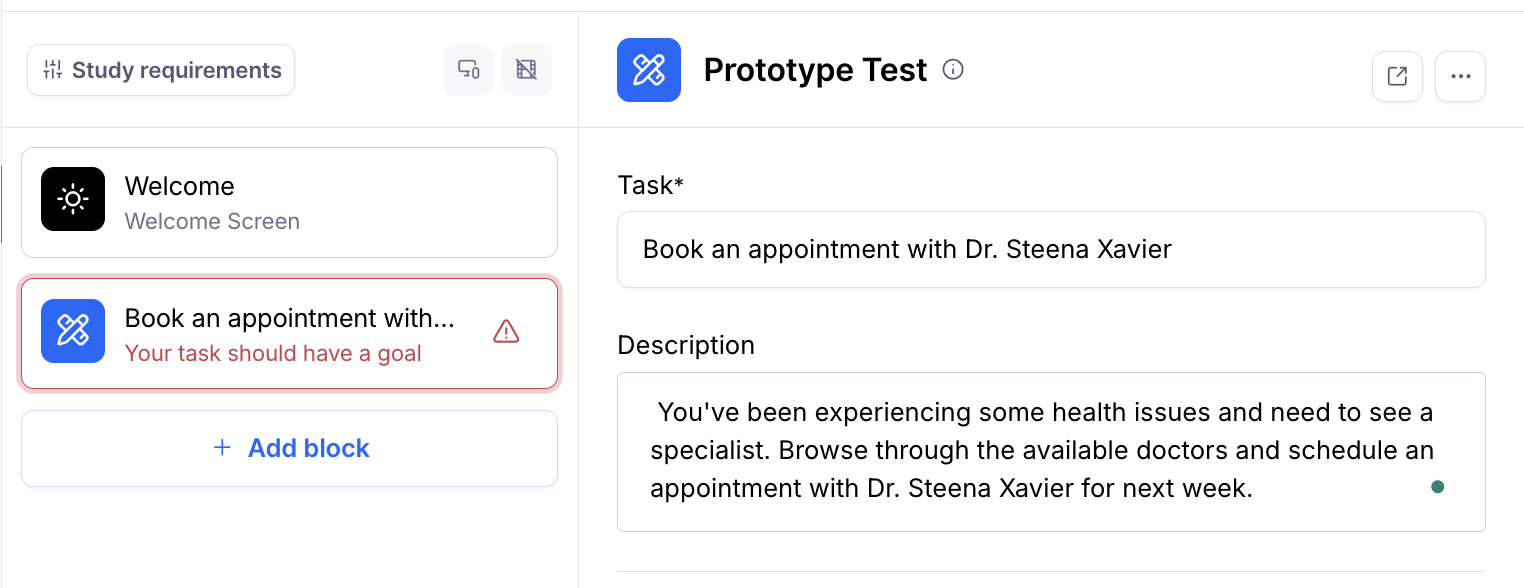Click inside the Description text area
The width and height of the screenshot is (1524, 588).
coord(1050,450)
